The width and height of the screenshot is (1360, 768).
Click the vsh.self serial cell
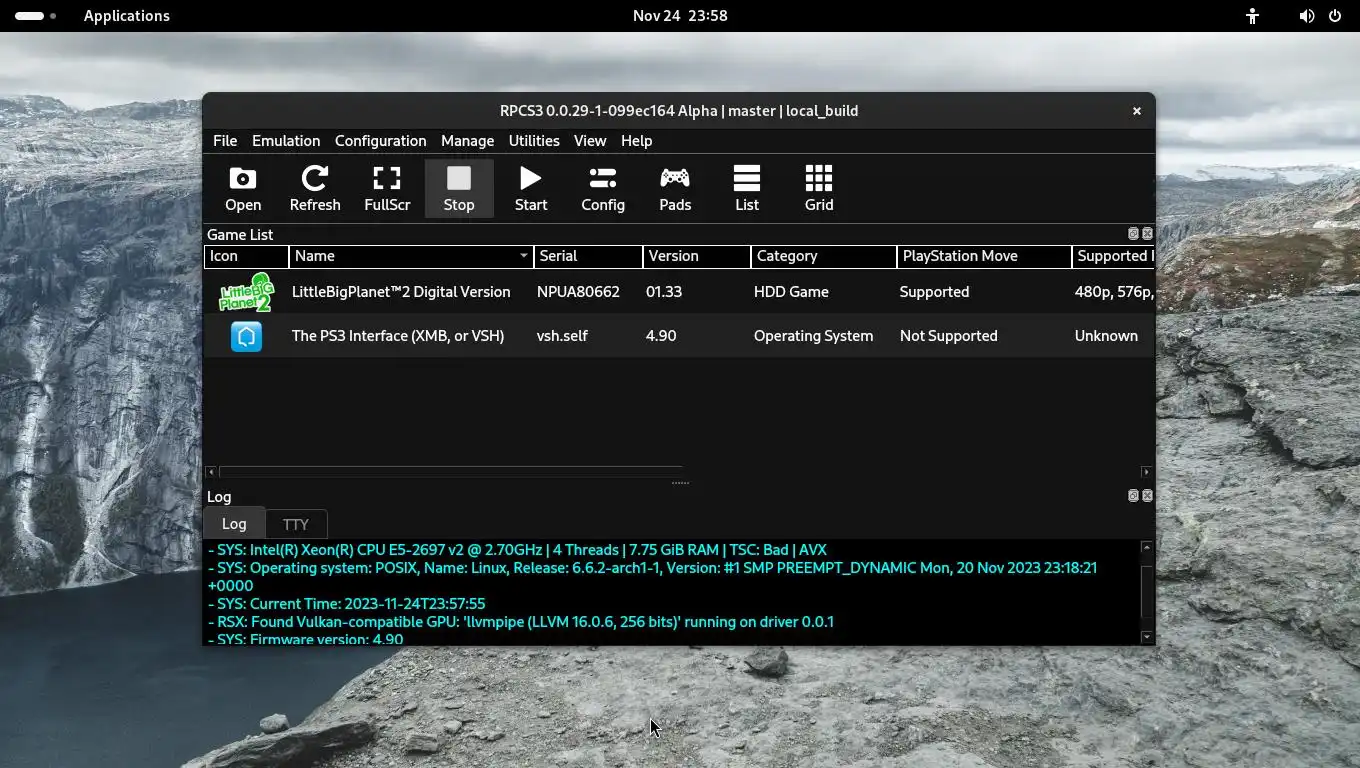(x=562, y=336)
